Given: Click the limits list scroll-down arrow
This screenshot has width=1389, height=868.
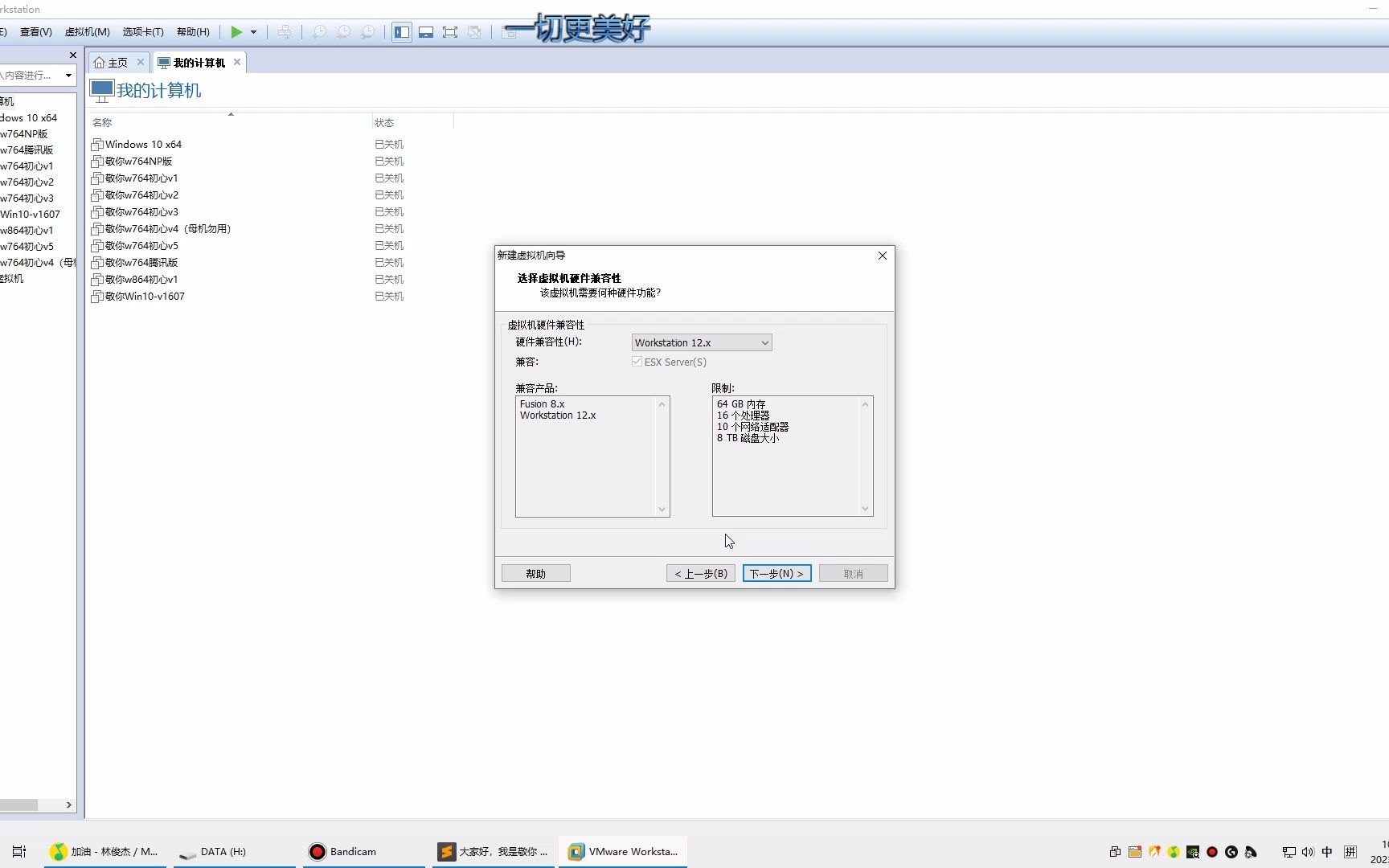Looking at the screenshot, I should tap(866, 509).
